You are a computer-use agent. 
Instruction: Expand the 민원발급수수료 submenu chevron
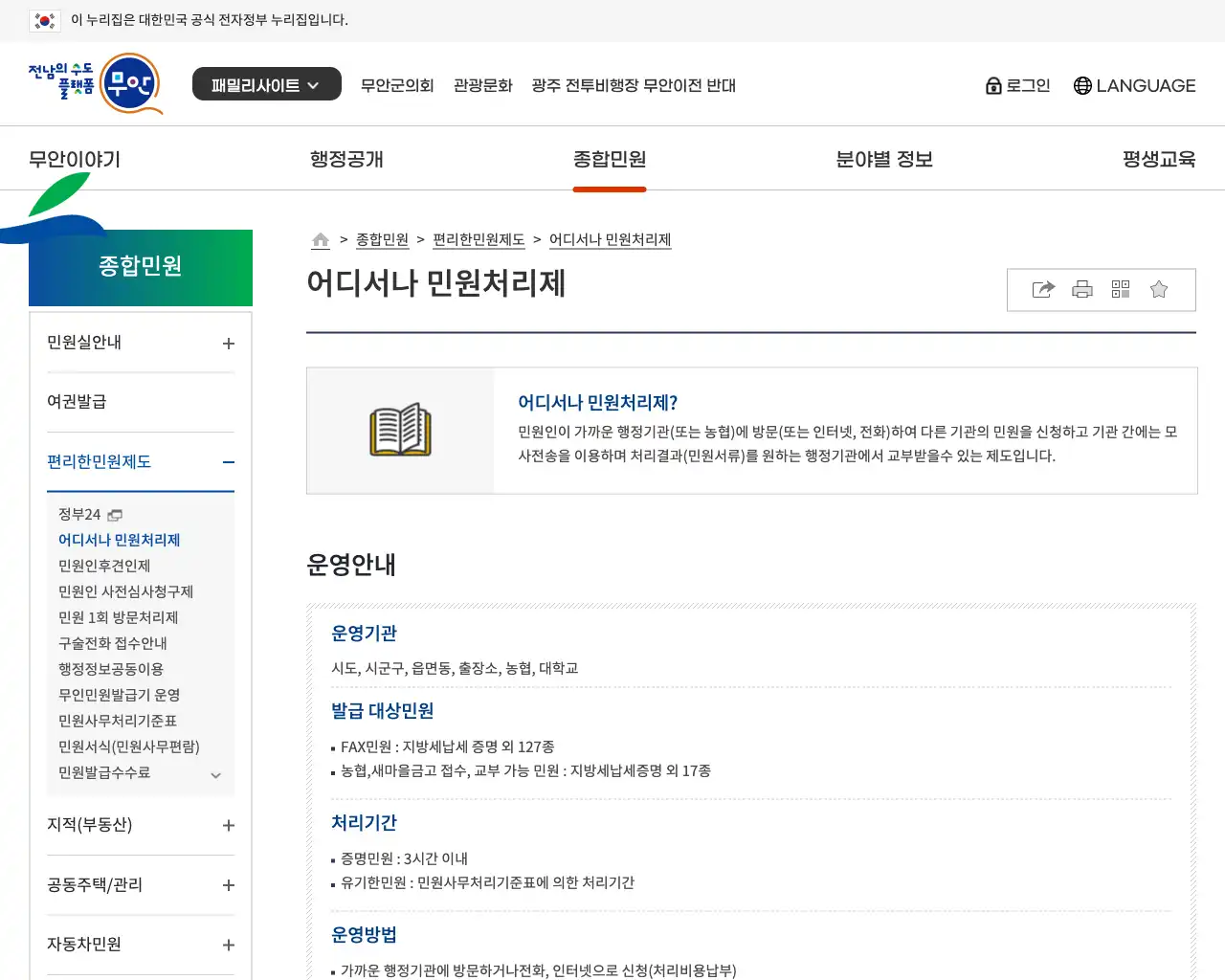pos(216,775)
